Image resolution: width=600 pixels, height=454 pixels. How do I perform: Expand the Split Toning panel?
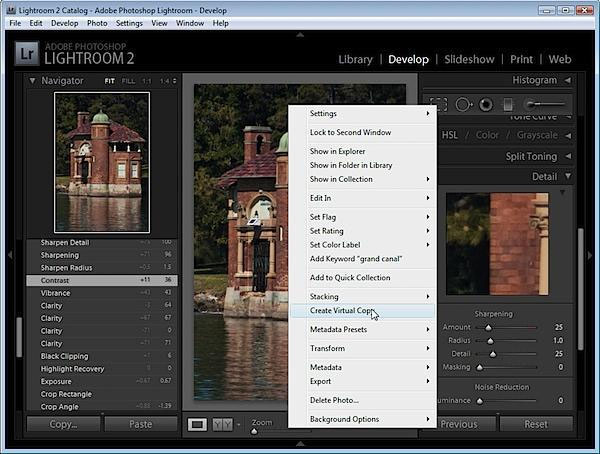pyautogui.click(x=531, y=156)
